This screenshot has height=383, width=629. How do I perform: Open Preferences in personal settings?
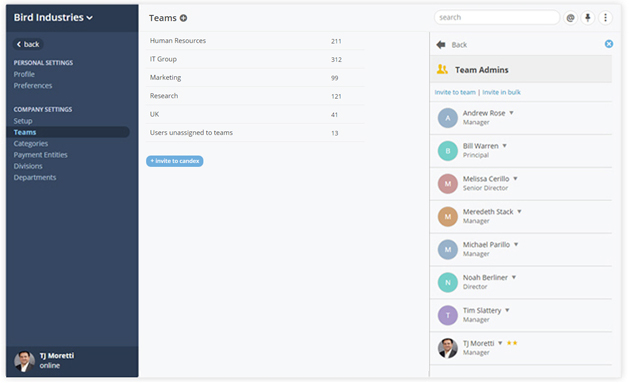pos(33,85)
